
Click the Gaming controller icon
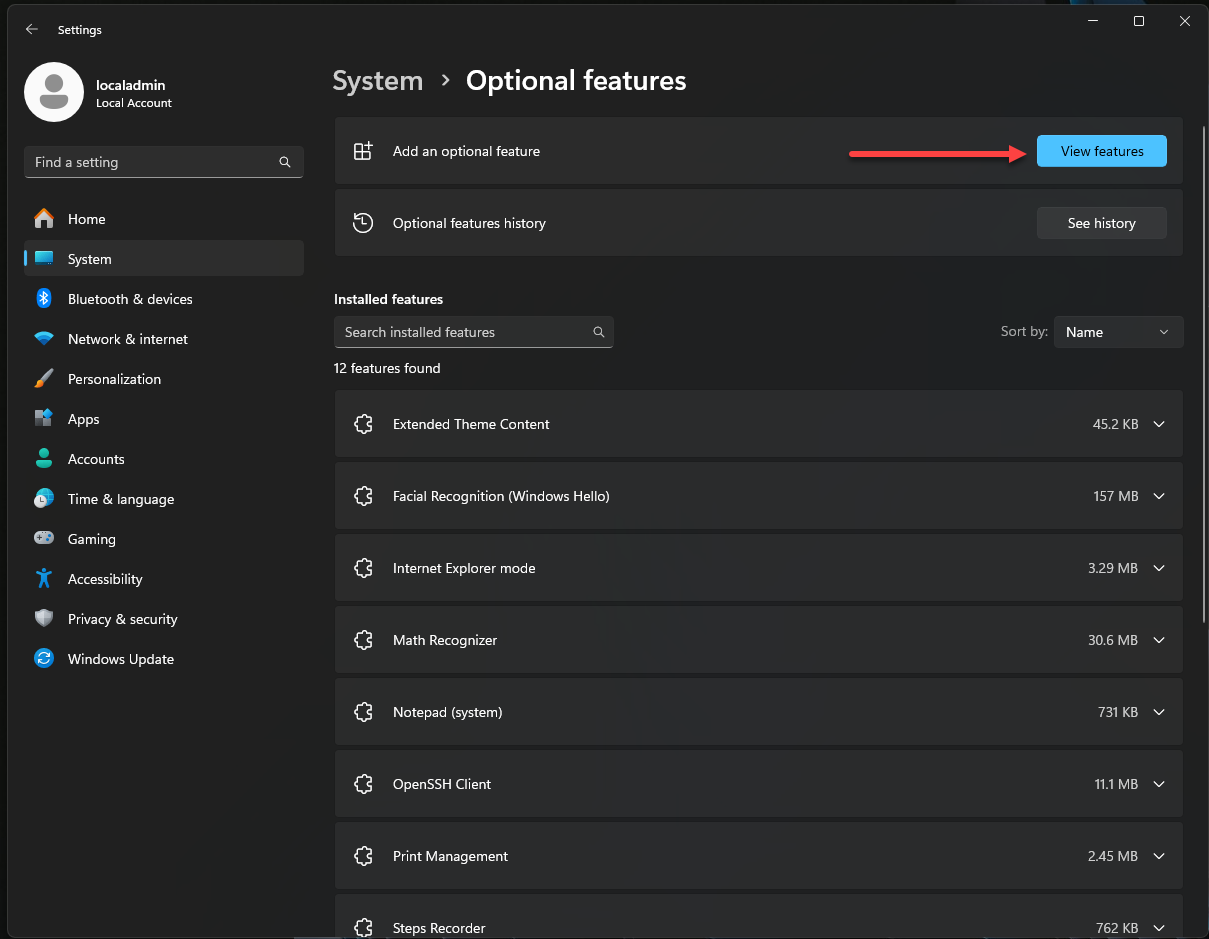point(44,539)
